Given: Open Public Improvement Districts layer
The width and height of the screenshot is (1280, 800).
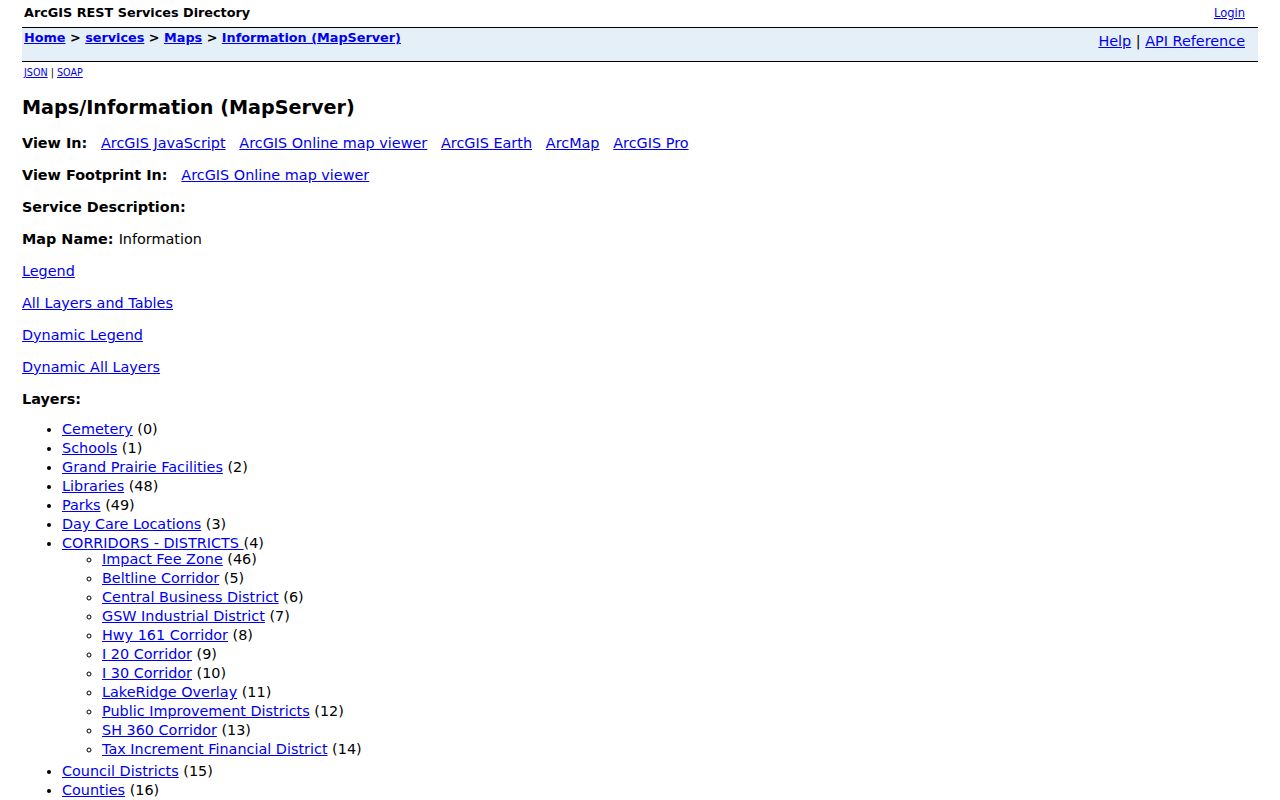Looking at the screenshot, I should click(x=205, y=711).
